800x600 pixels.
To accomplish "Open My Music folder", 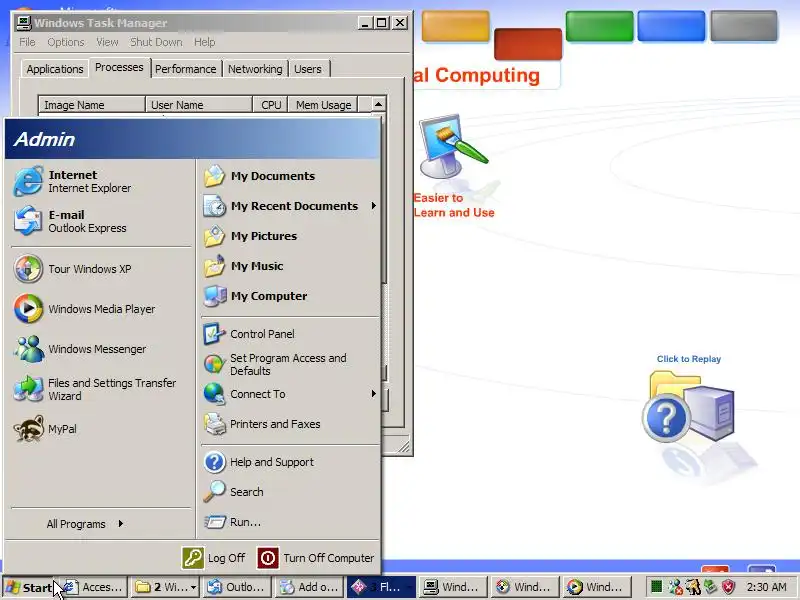I will click(x=290, y=266).
